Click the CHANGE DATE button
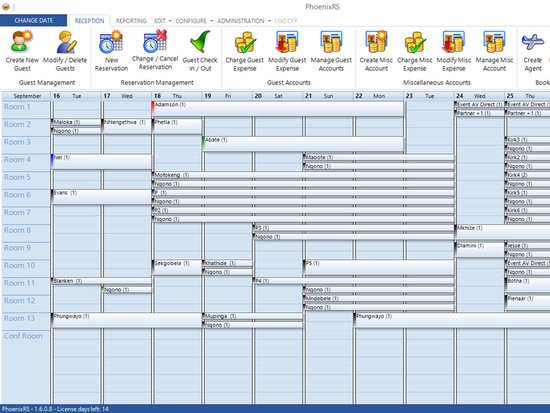The width and height of the screenshot is (550, 413). [x=33, y=20]
